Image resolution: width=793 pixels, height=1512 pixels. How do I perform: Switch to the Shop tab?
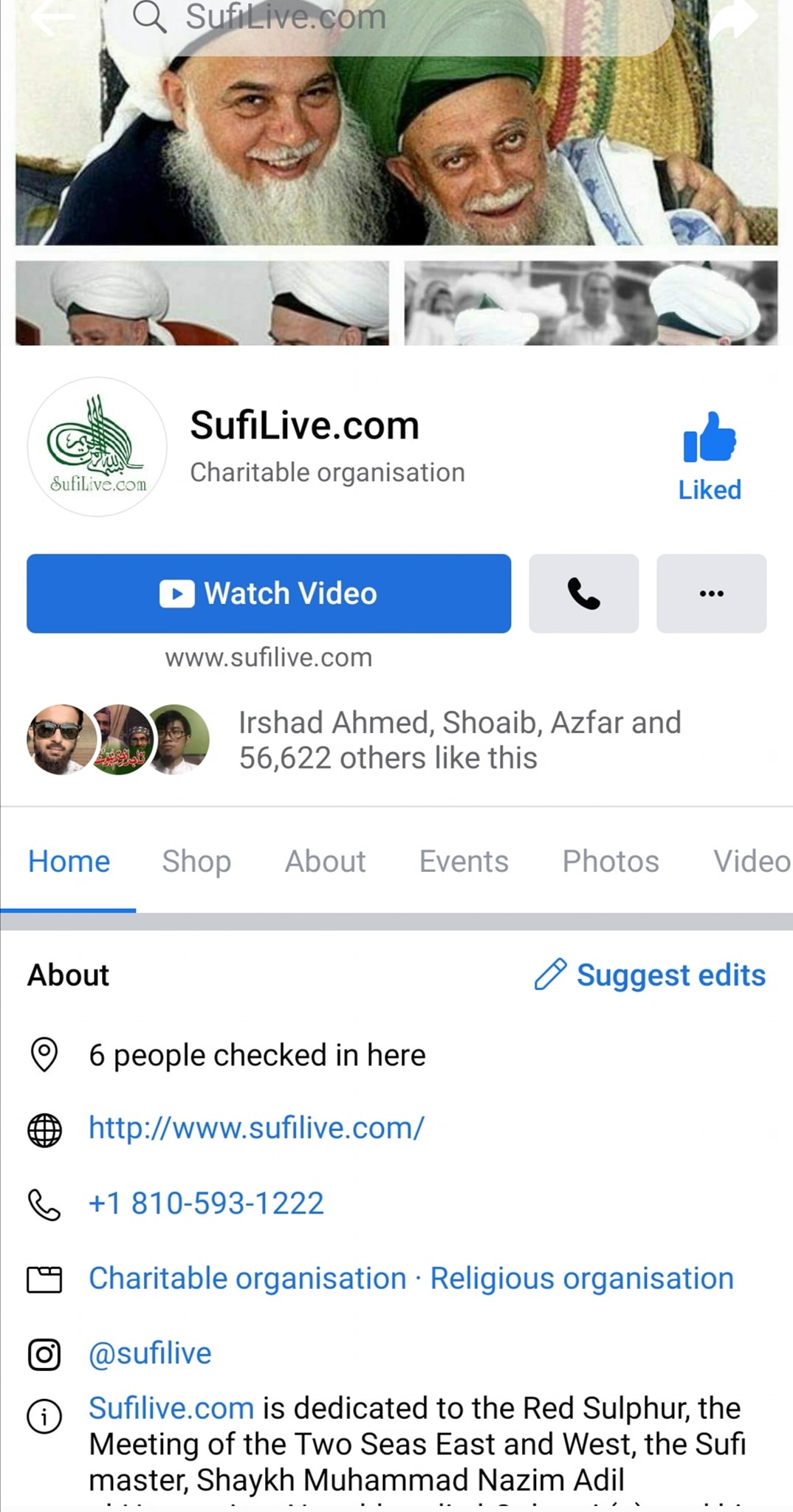pyautogui.click(x=196, y=861)
